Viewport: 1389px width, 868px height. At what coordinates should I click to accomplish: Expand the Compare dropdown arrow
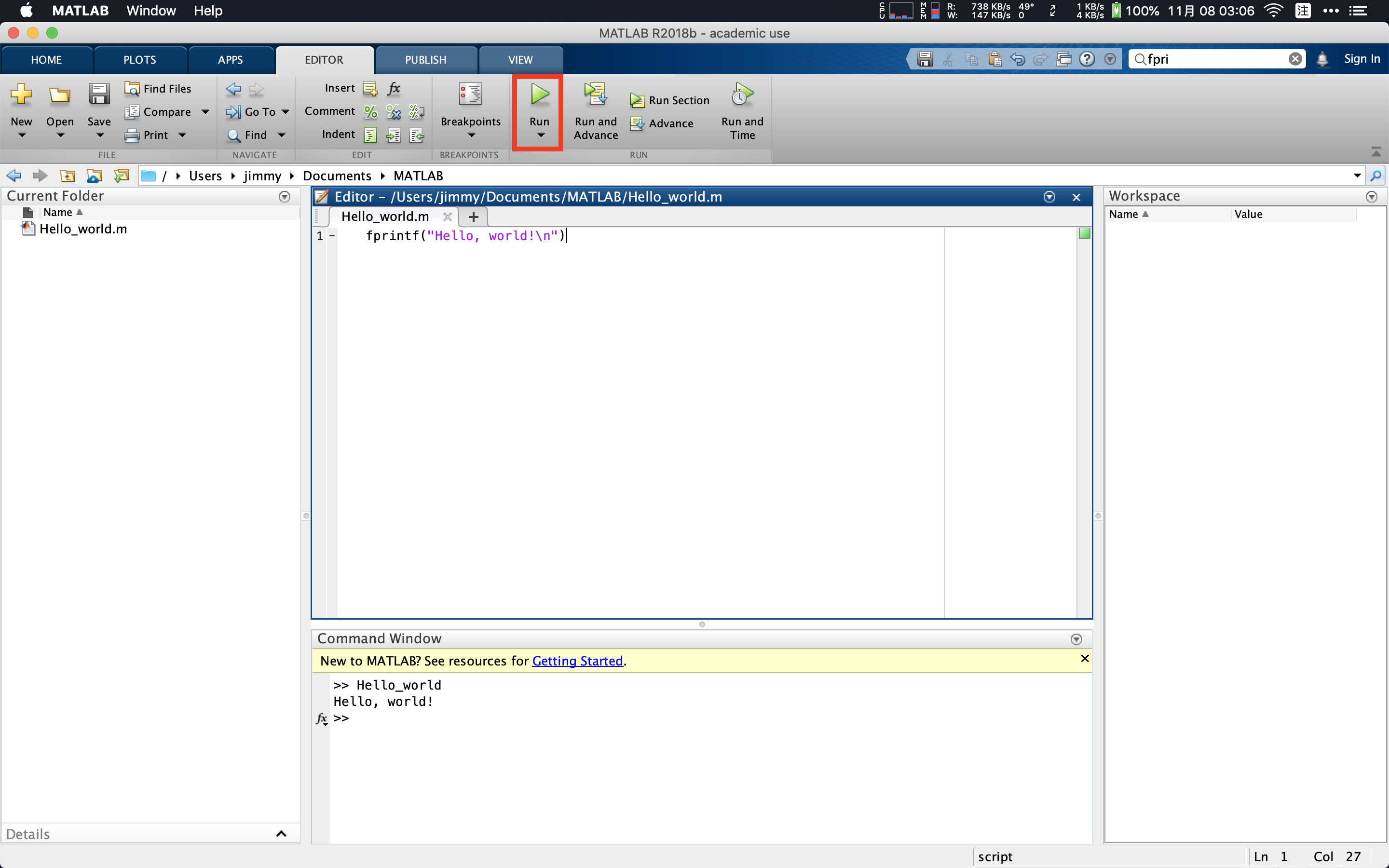[205, 112]
